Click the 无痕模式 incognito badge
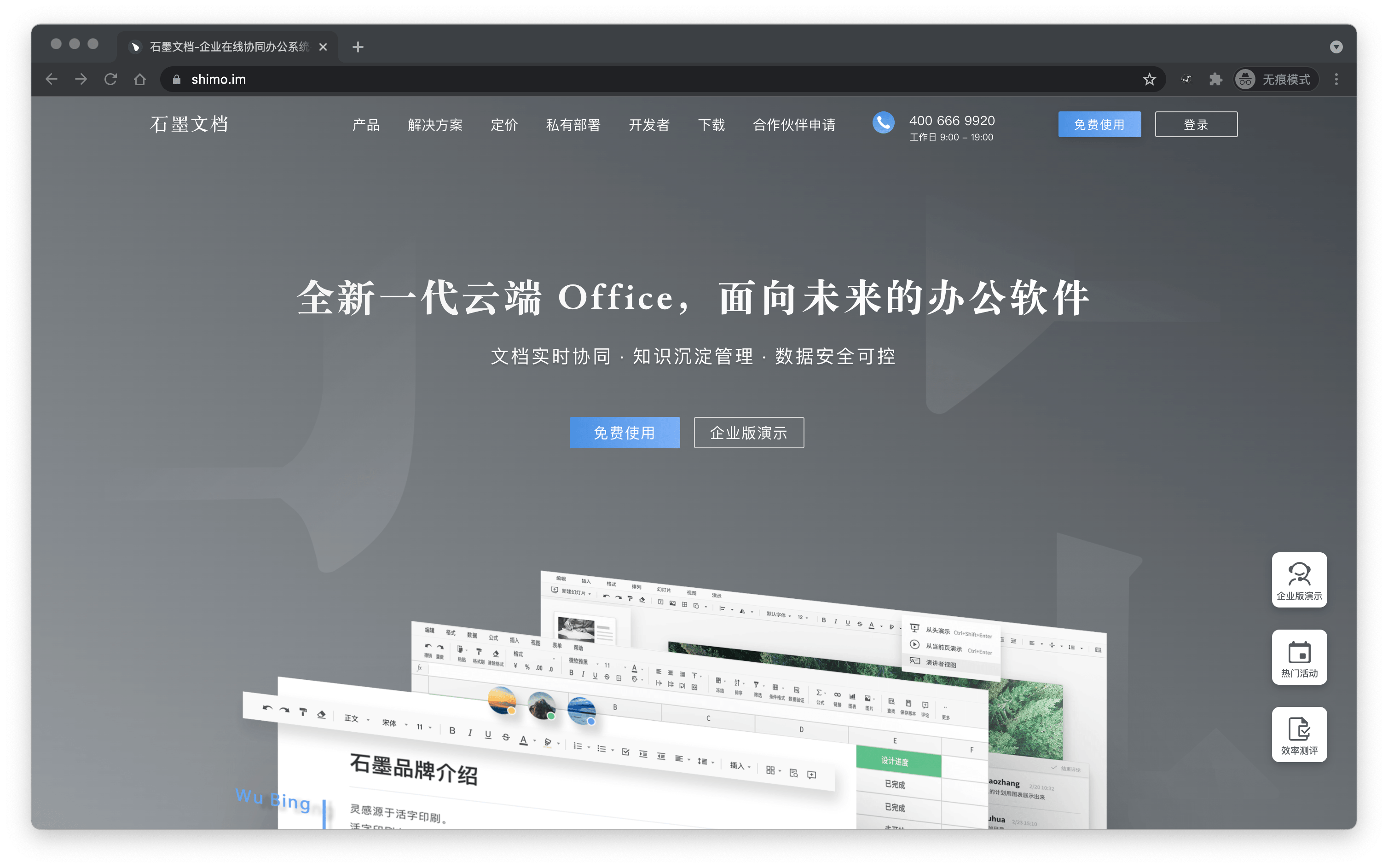Image resolution: width=1388 pixels, height=868 pixels. tap(1276, 79)
